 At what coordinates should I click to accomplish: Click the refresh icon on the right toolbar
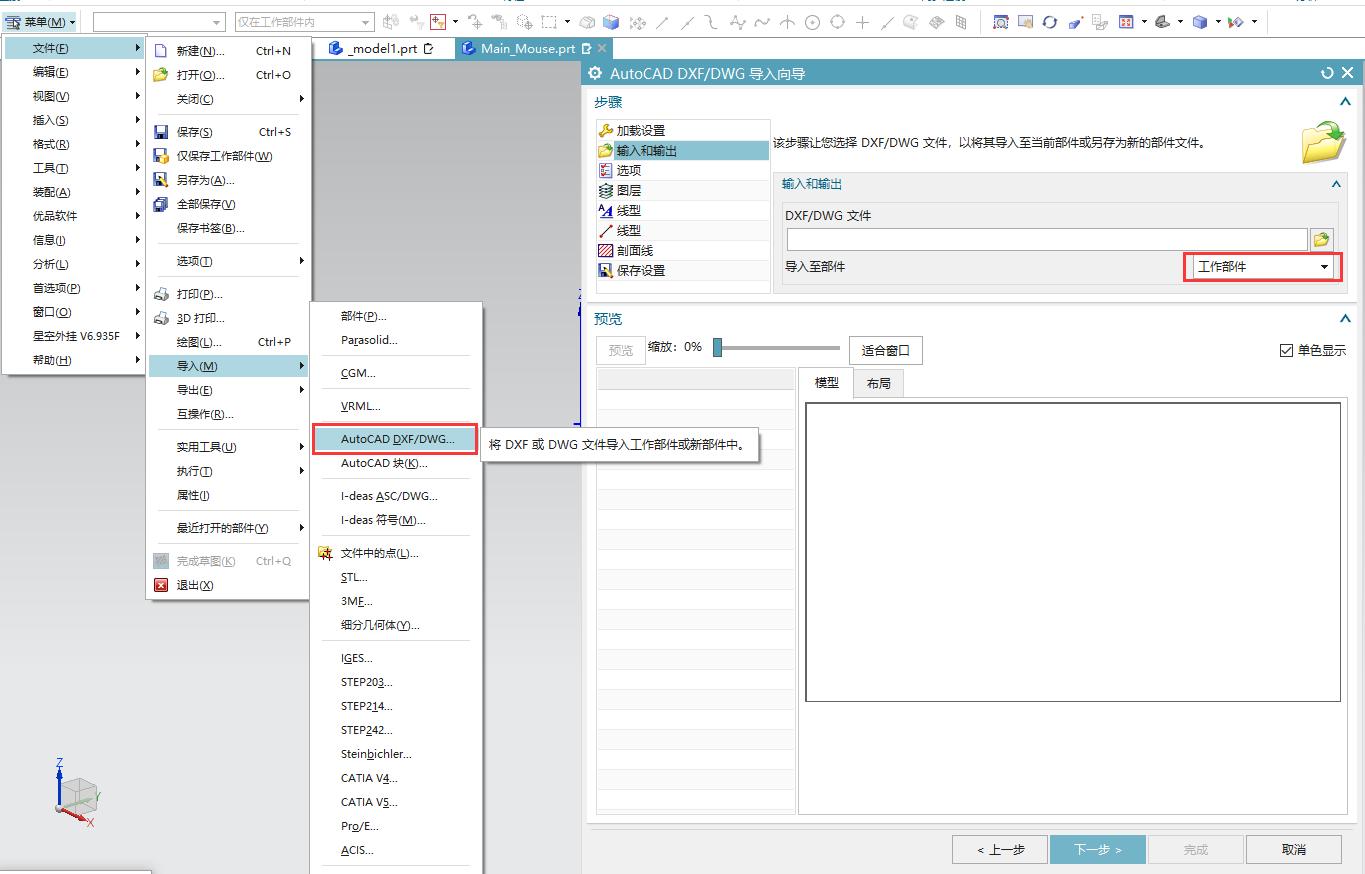[x=1050, y=21]
